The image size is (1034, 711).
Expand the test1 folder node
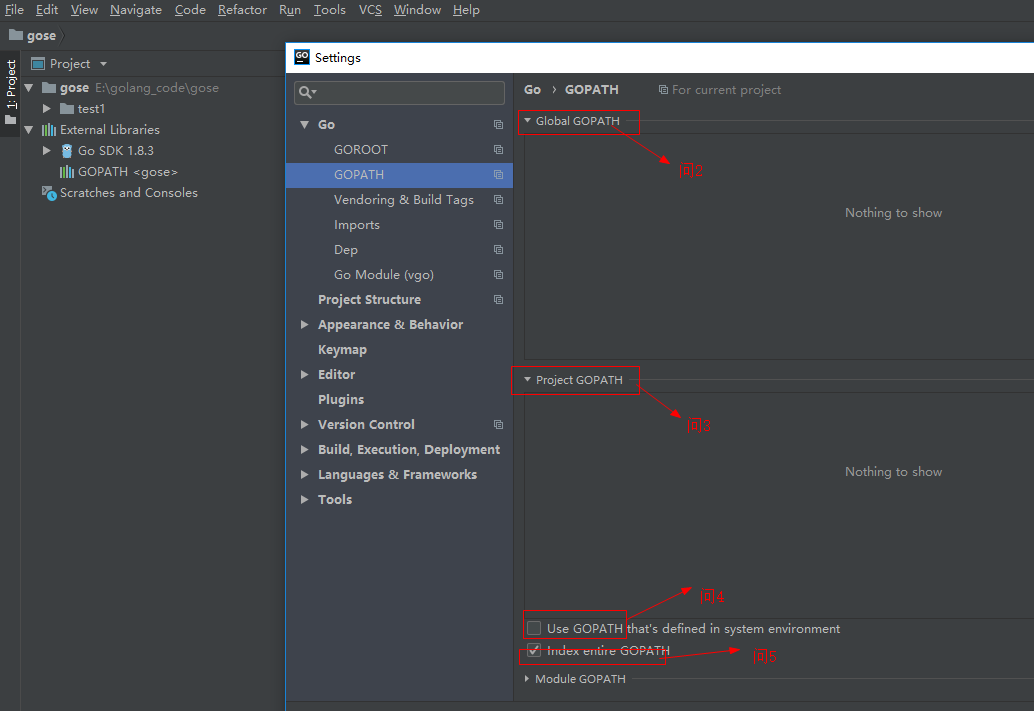coord(47,109)
